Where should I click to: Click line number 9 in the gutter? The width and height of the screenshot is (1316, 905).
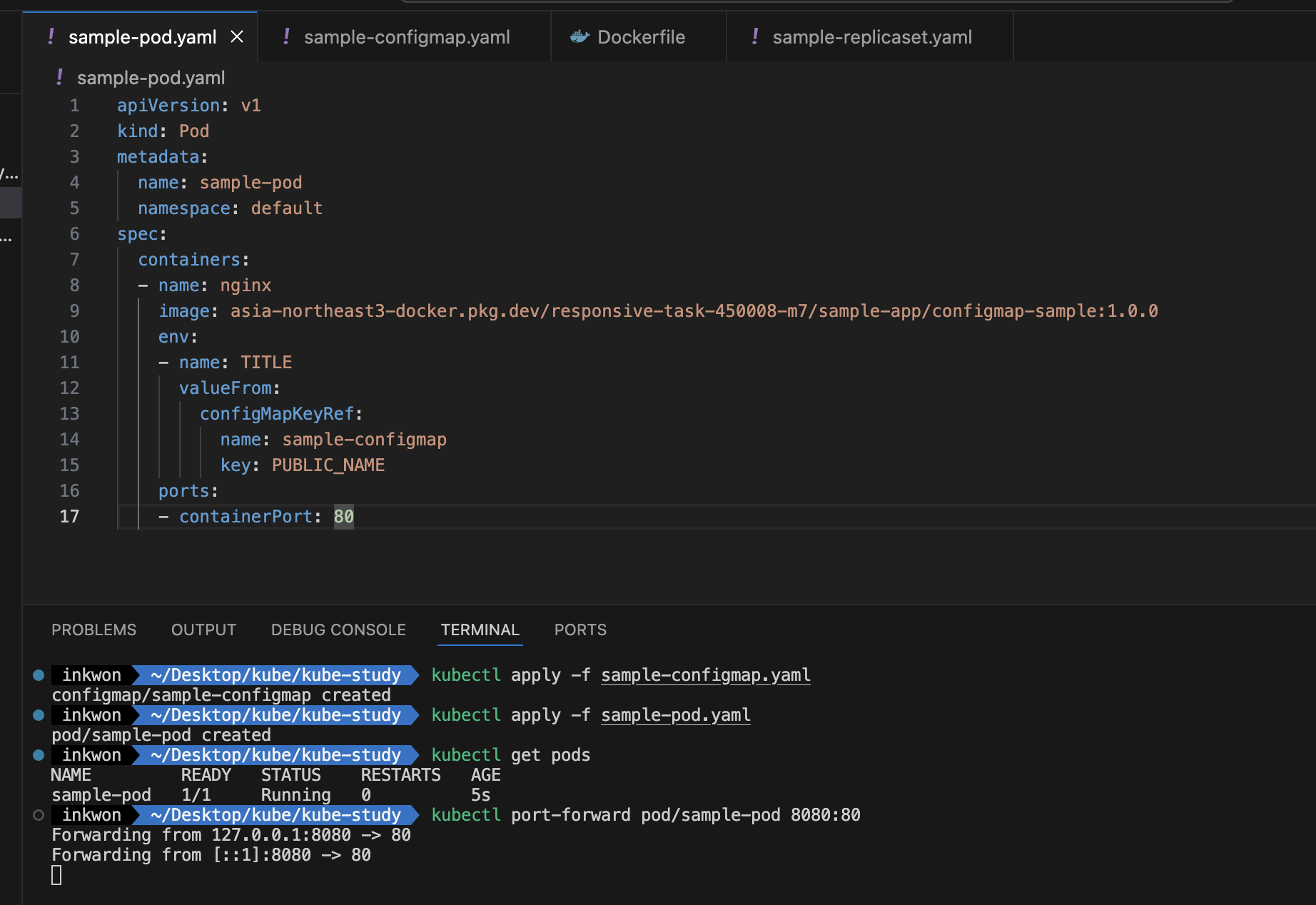(74, 311)
